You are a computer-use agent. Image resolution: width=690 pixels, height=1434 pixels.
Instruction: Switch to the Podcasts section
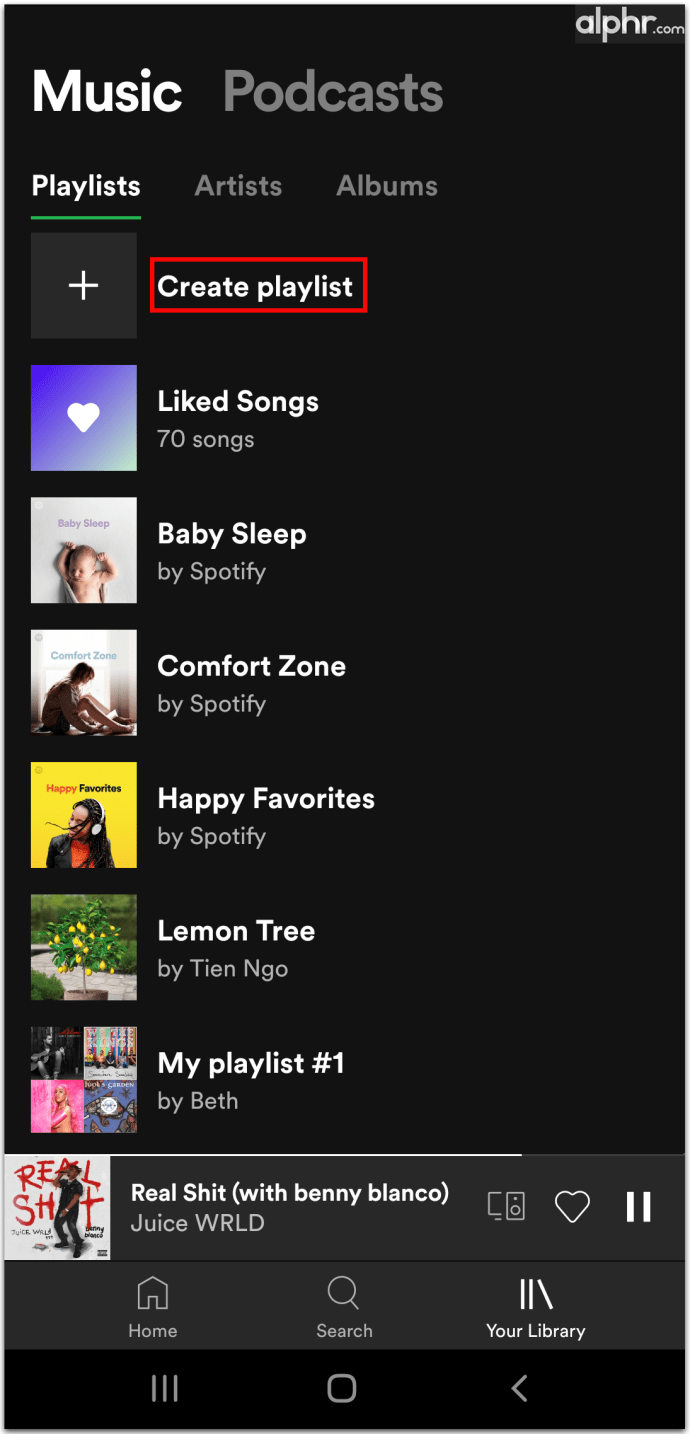point(333,92)
